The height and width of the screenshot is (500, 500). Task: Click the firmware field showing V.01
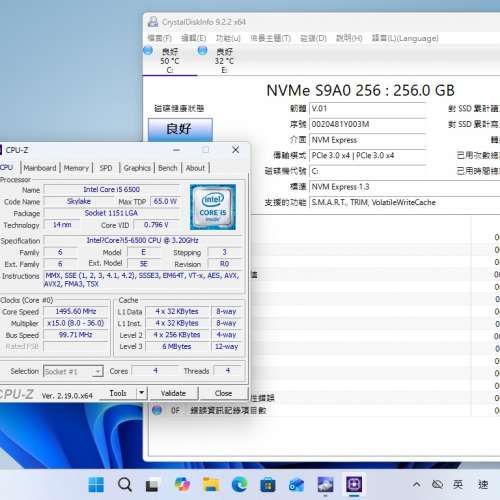click(367, 109)
